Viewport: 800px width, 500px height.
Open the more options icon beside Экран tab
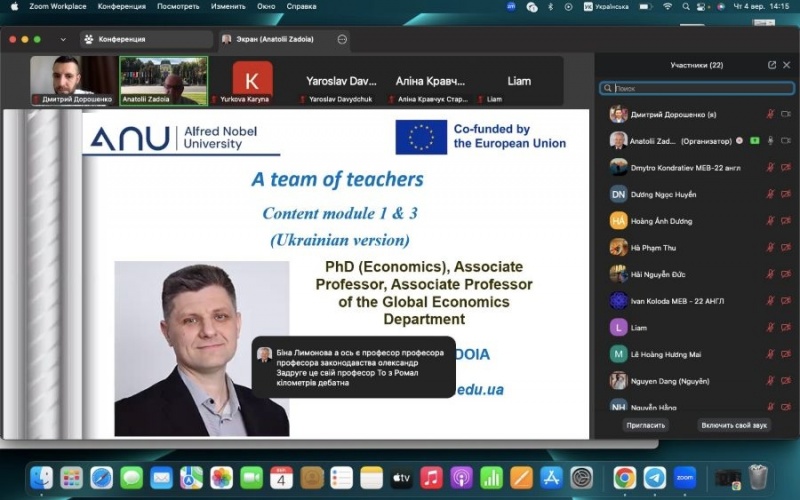coord(342,39)
